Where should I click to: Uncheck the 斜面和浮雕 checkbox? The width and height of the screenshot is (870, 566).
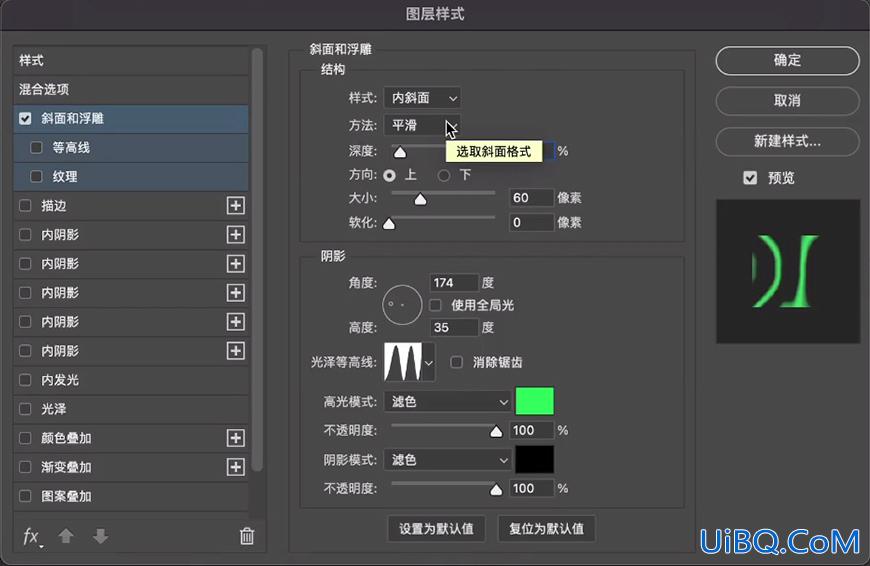click(25, 118)
